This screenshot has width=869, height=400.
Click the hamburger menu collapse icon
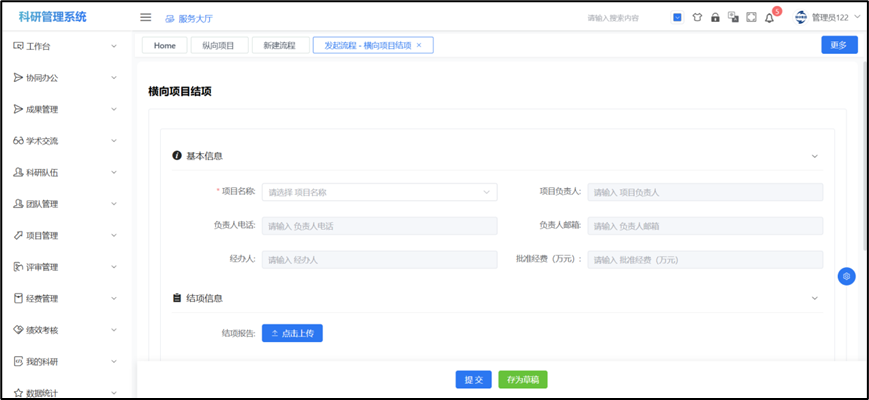coord(146,17)
